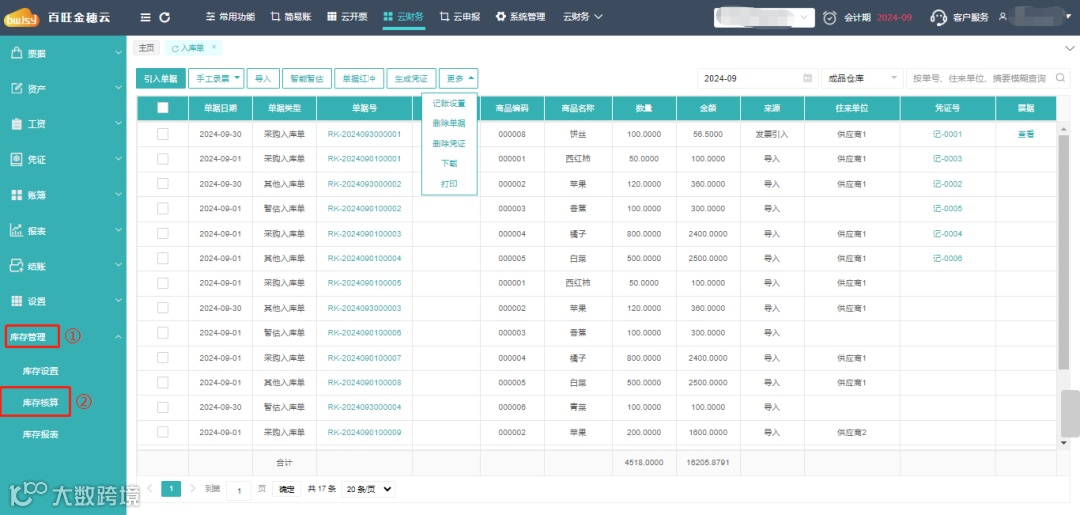Click the bwjsy logo icon

23,17
